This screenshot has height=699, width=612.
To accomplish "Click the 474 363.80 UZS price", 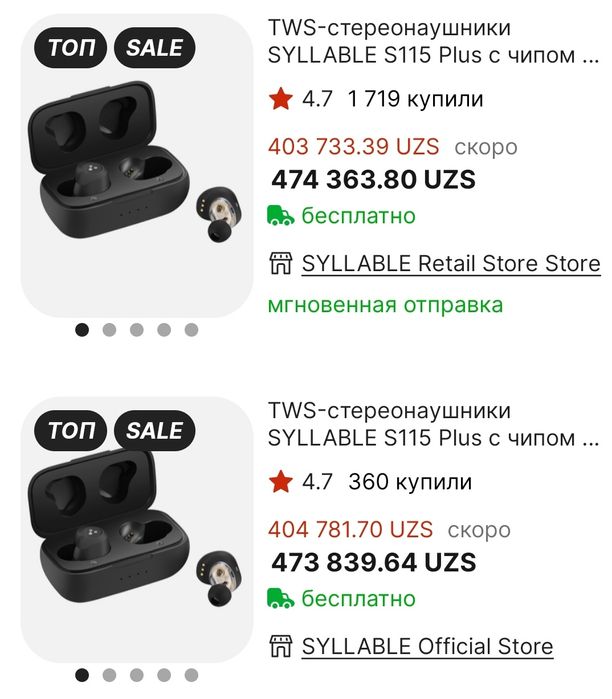I will 373,181.
